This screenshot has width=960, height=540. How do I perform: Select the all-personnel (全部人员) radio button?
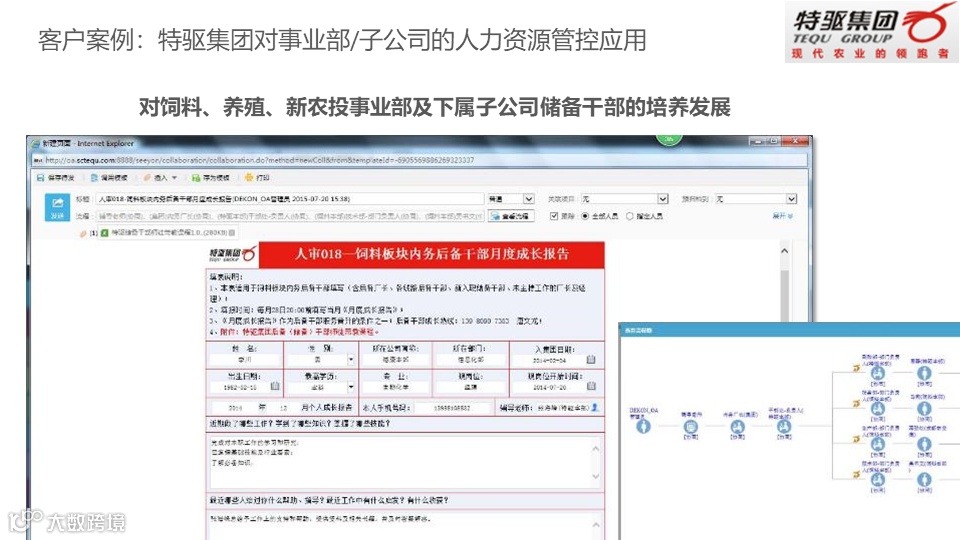(585, 216)
